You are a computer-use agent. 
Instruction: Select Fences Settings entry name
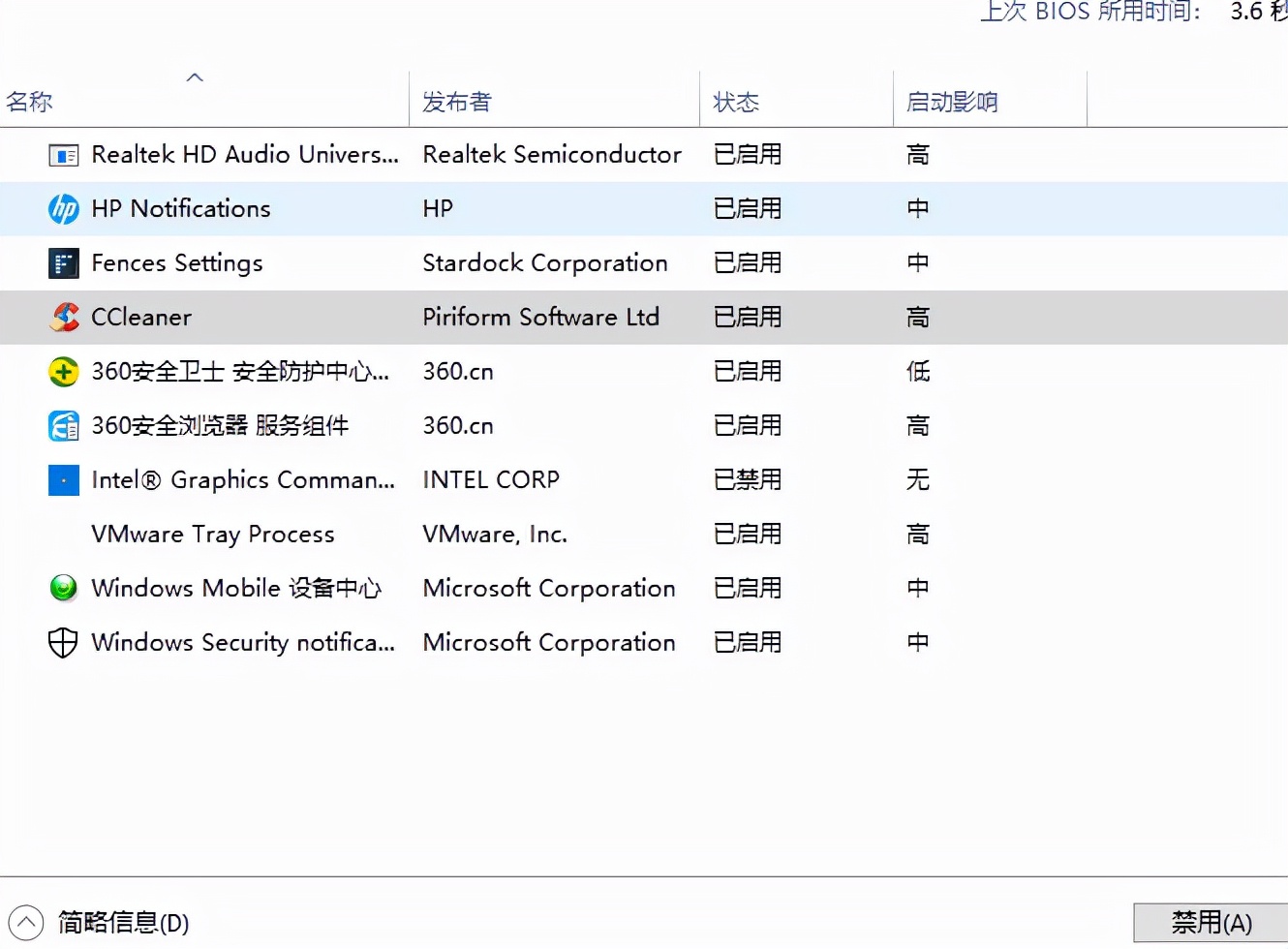(x=177, y=263)
